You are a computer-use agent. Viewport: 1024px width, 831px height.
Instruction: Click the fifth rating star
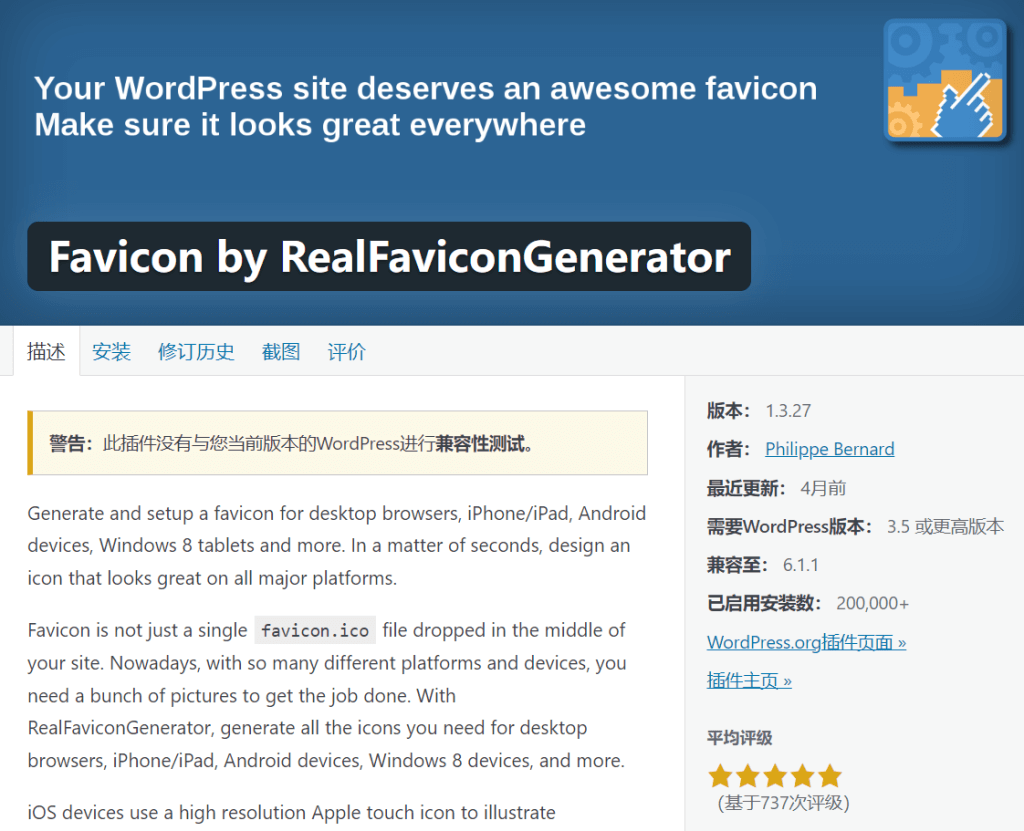829,775
